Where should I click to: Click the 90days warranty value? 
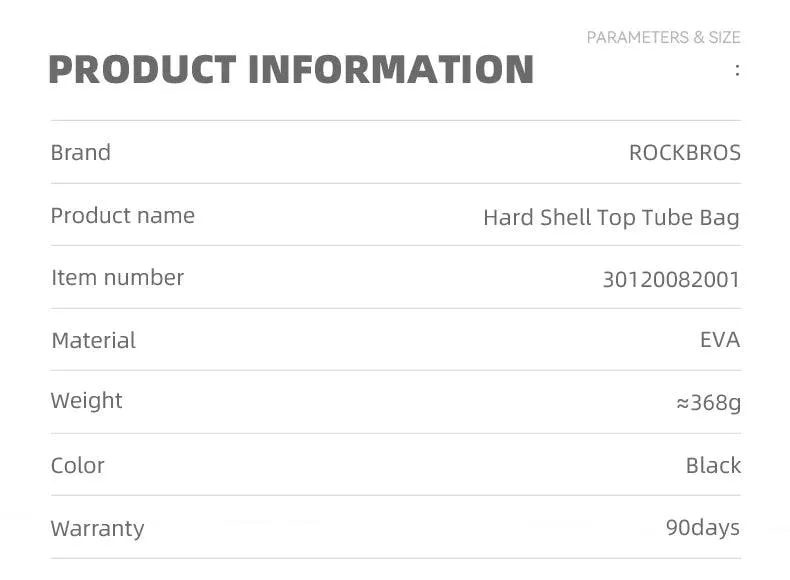703,528
